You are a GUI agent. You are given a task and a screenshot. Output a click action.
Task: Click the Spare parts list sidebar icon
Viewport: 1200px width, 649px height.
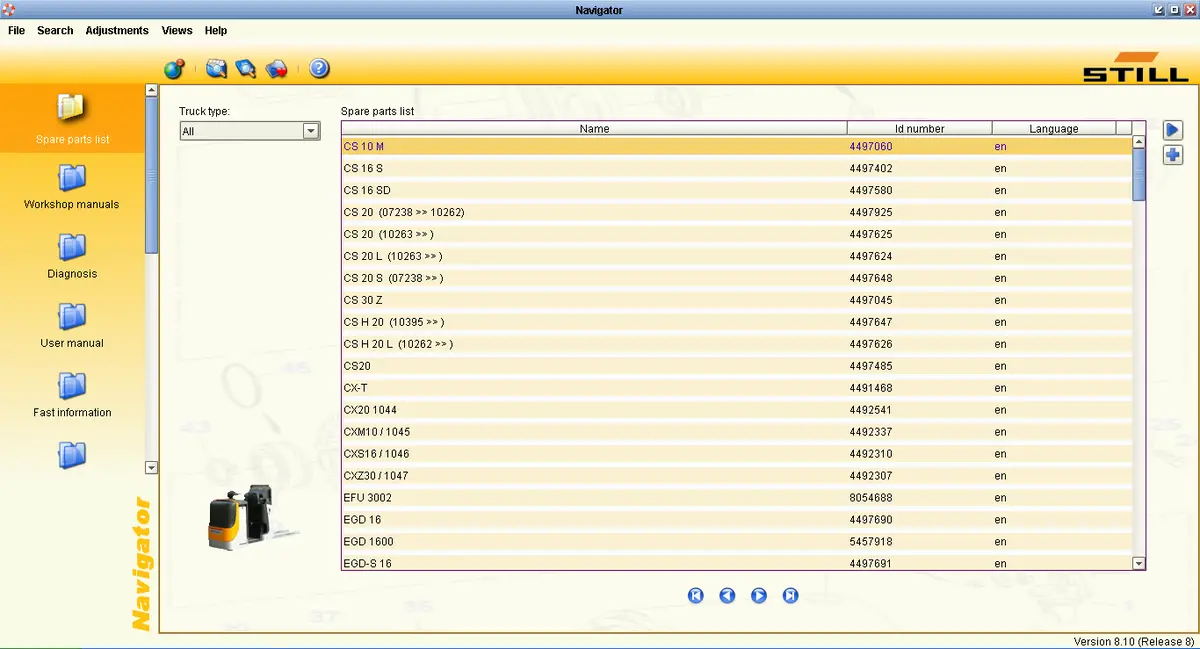point(72,107)
